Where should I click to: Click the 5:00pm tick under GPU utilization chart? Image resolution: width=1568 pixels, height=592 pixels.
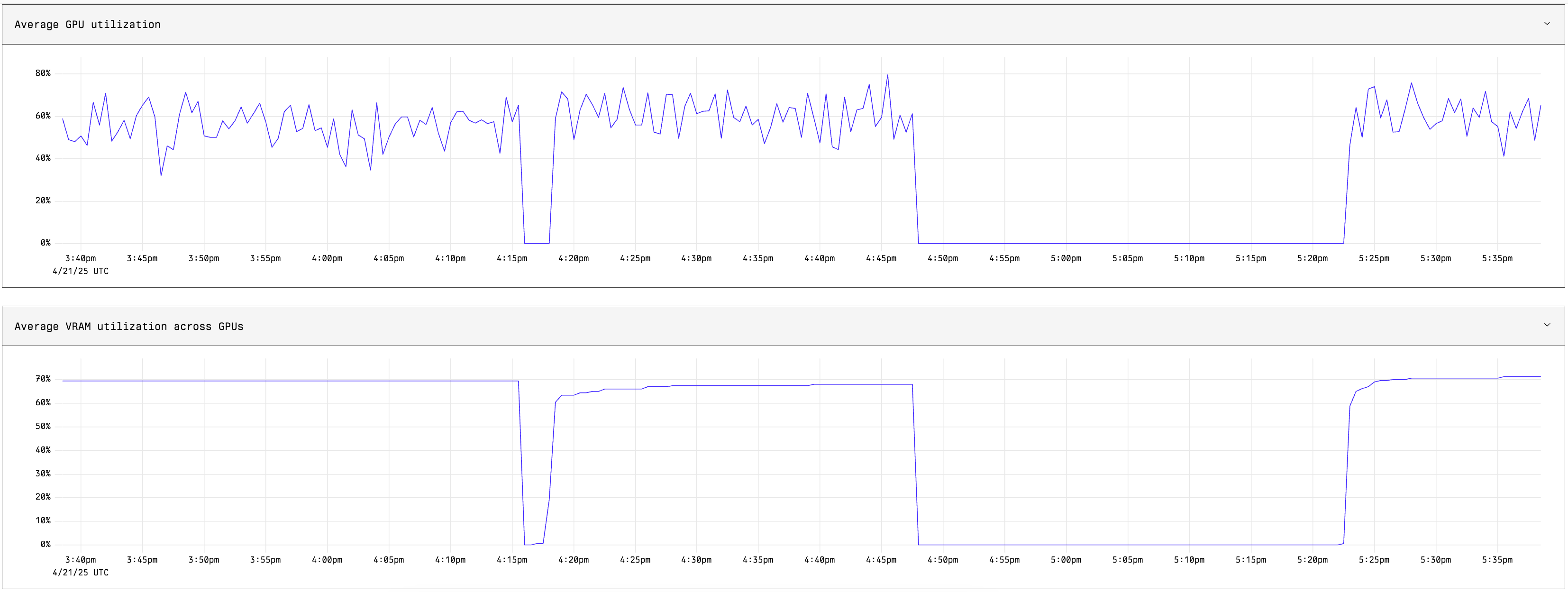1066,258
